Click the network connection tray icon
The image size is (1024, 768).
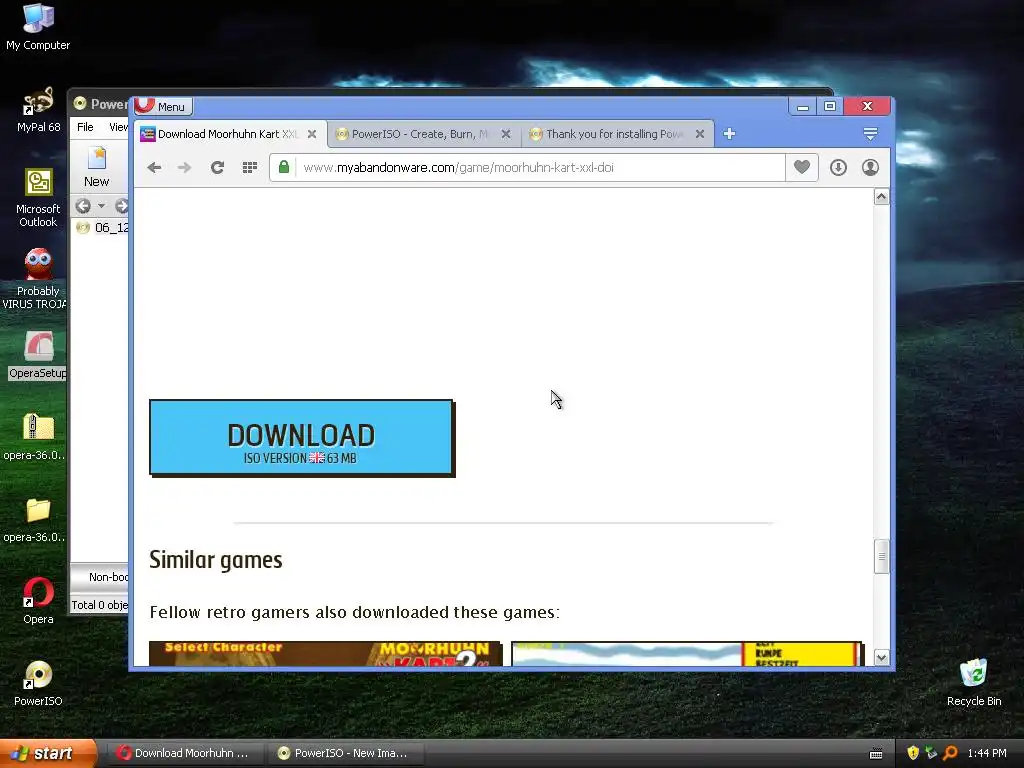coord(931,753)
